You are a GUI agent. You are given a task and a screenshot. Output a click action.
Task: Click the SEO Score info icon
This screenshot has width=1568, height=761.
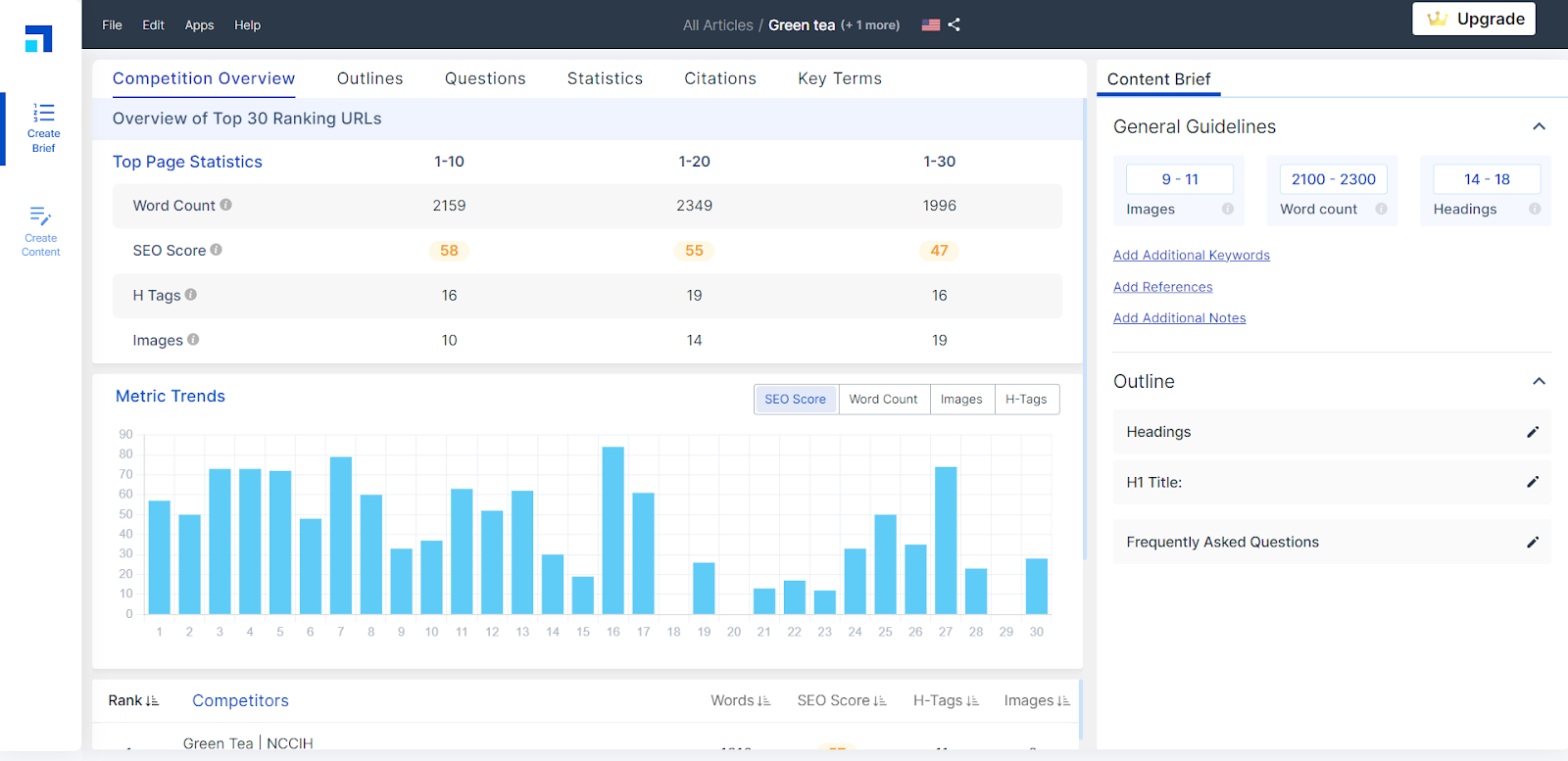click(217, 250)
